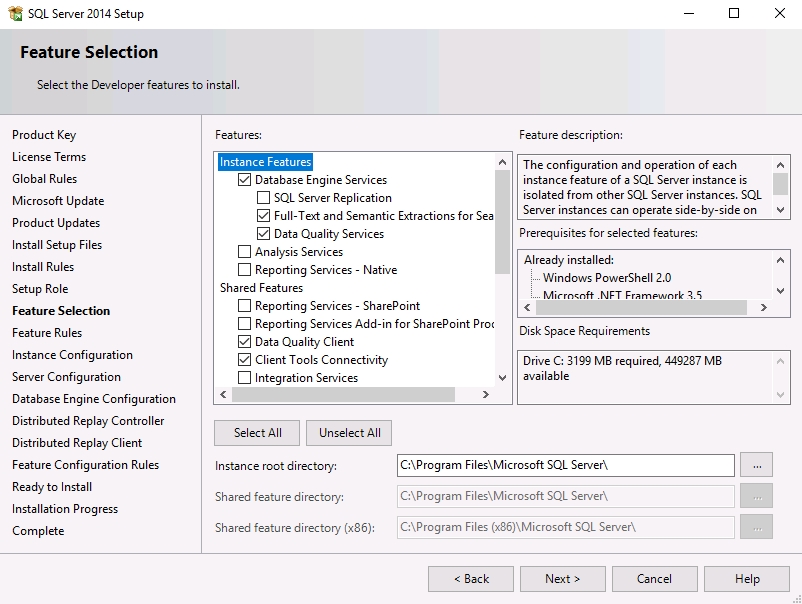Click Distributed Replay Controller step
Screen dimensions: 802x604
click(x=88, y=420)
